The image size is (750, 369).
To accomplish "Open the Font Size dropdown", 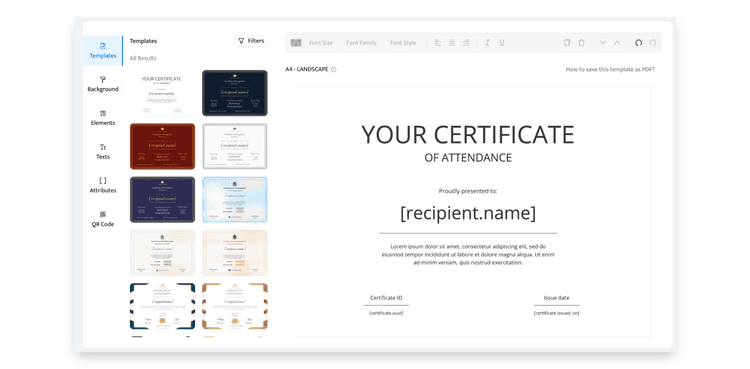I will 320,43.
